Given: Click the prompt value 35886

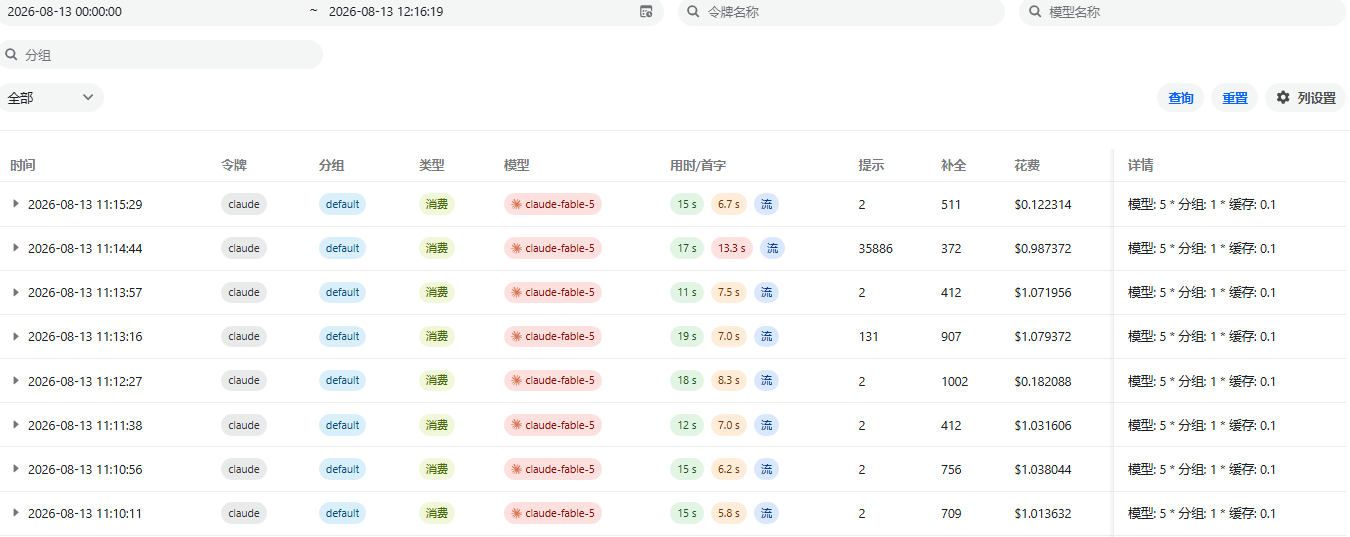Looking at the screenshot, I should 875,248.
